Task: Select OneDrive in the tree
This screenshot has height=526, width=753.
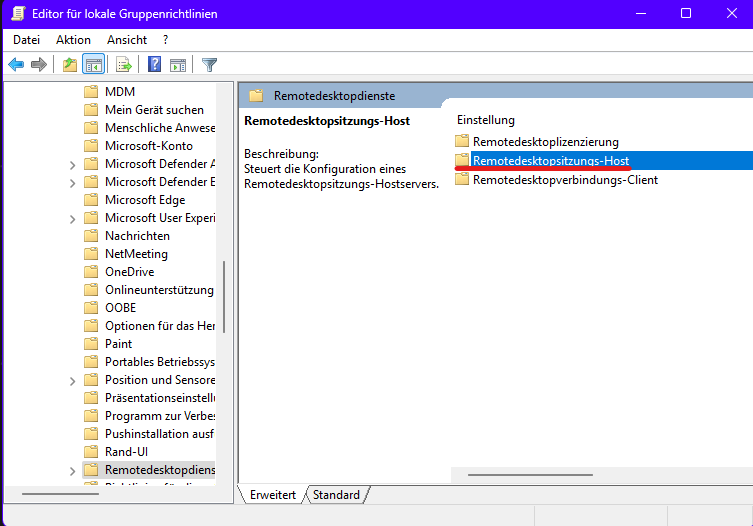Action: 129,272
